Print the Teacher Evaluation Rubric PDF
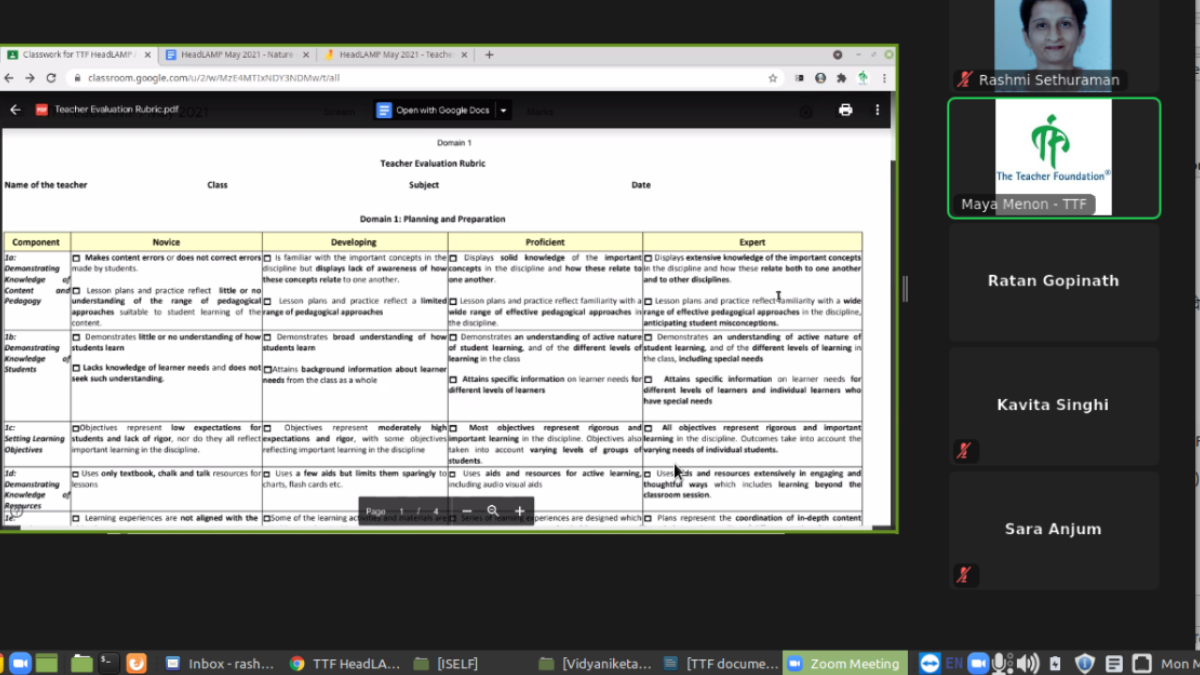The image size is (1200, 675). point(845,110)
